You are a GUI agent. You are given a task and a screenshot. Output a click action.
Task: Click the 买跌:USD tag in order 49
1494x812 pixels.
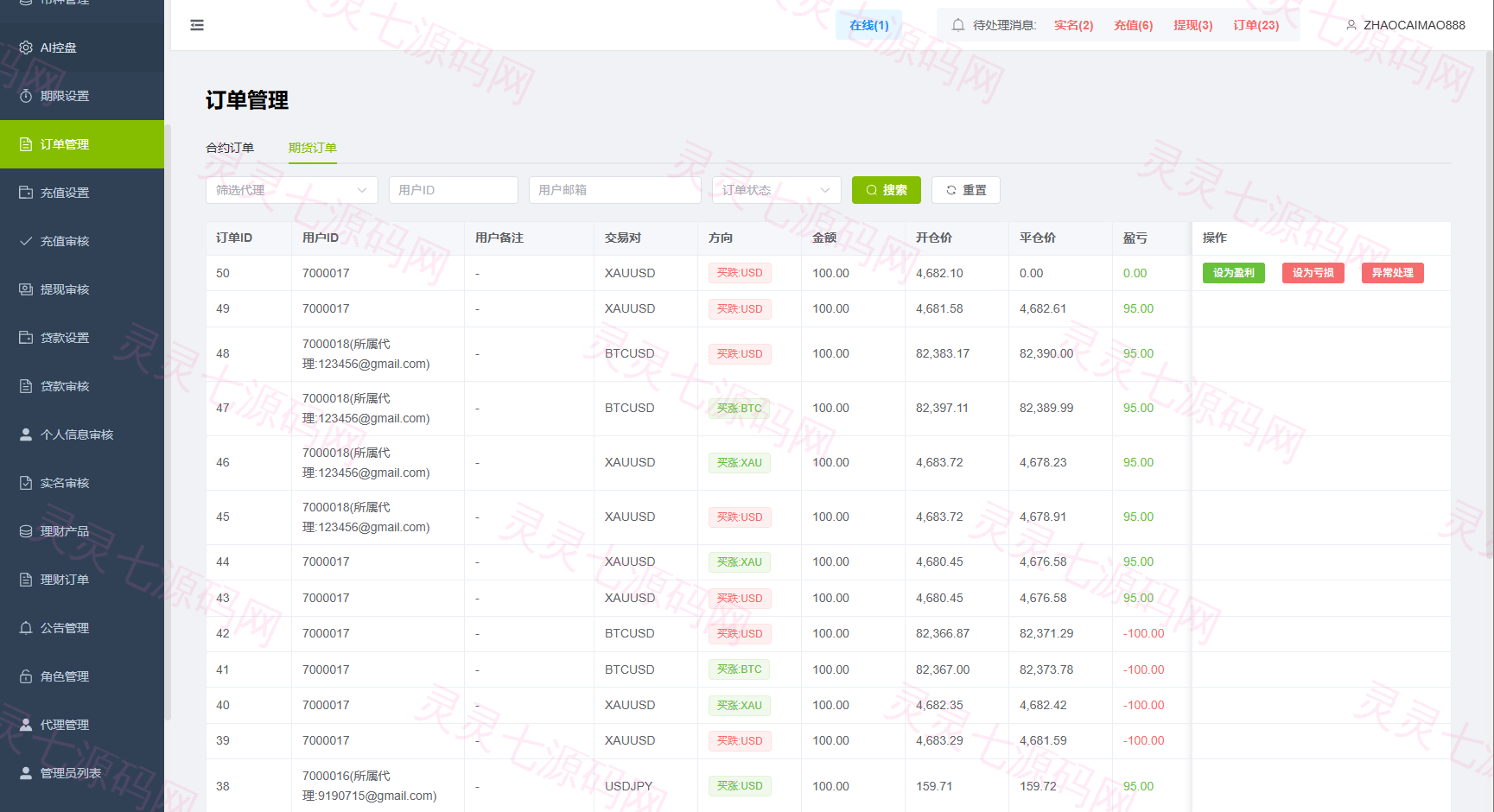coord(740,309)
